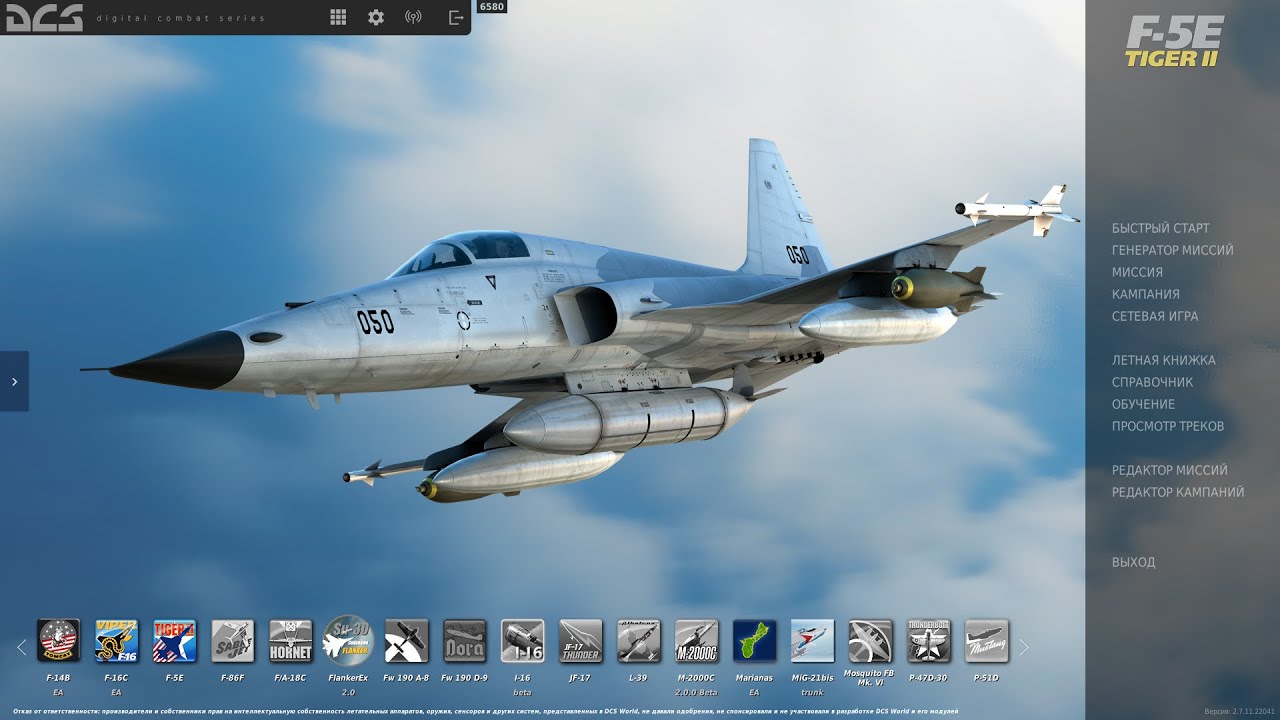
Task: Open БЫСТРЫЙ СТАРТ menu item
Action: click(1160, 228)
